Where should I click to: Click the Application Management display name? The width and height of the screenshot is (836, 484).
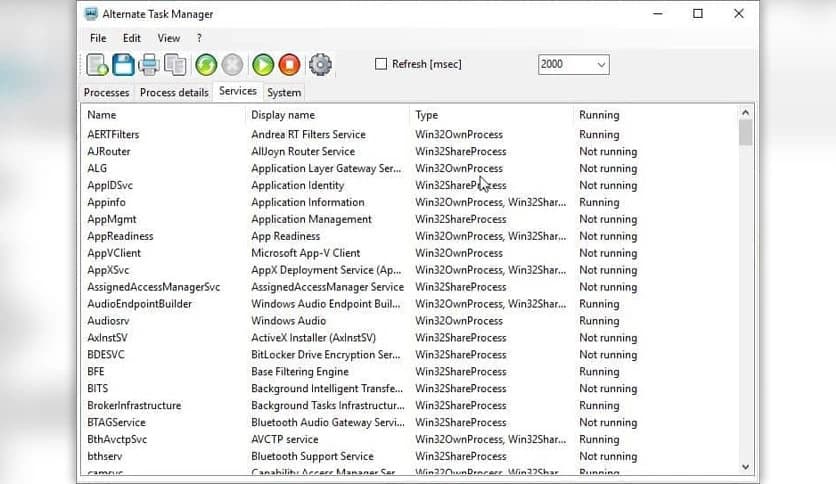(x=311, y=219)
